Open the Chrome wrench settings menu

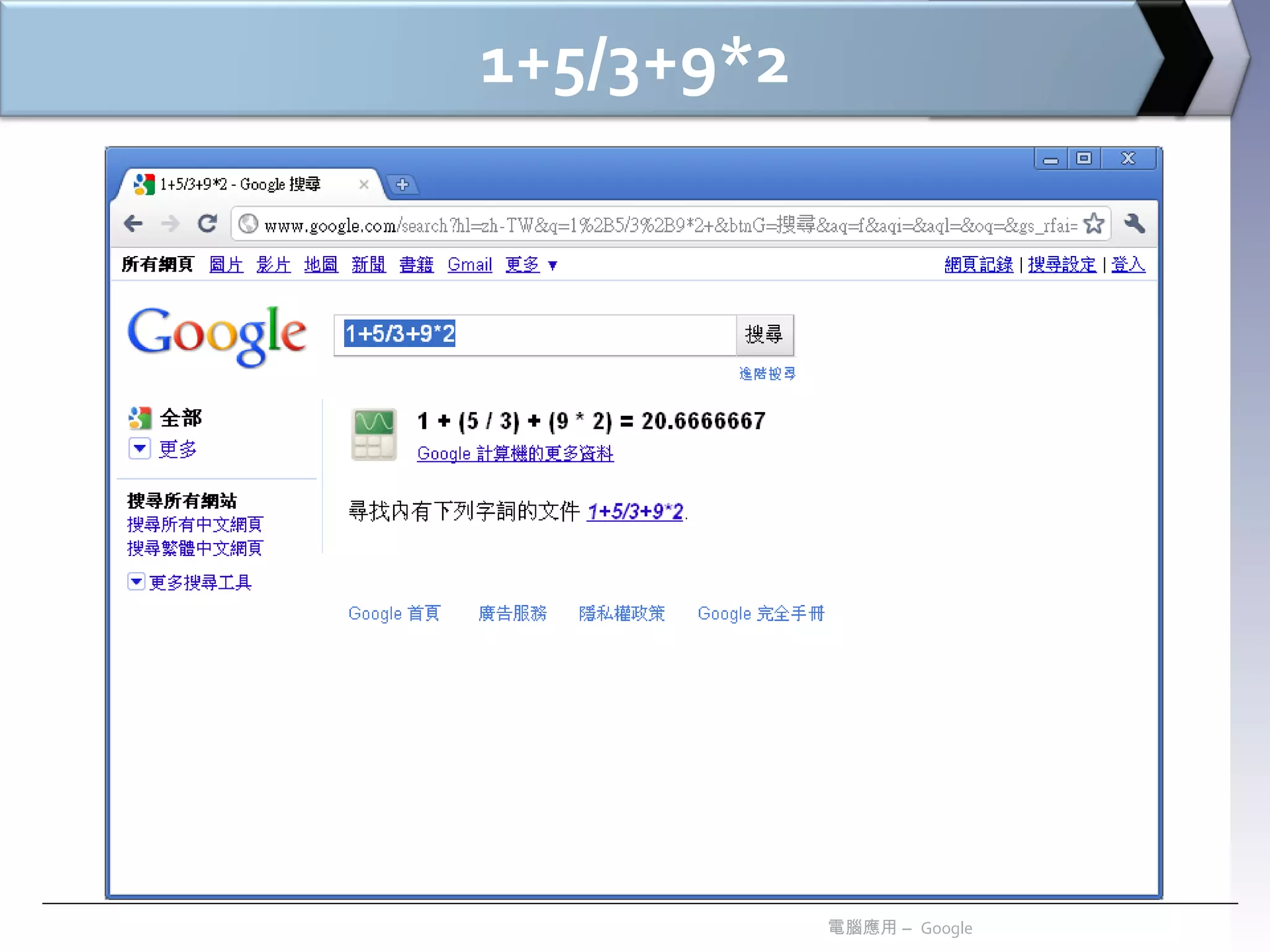1134,223
